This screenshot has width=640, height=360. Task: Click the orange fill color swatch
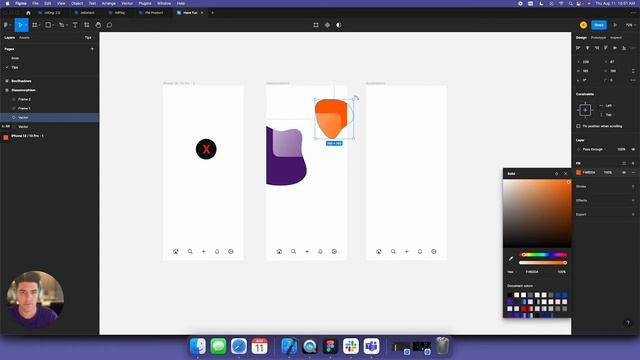click(x=578, y=173)
